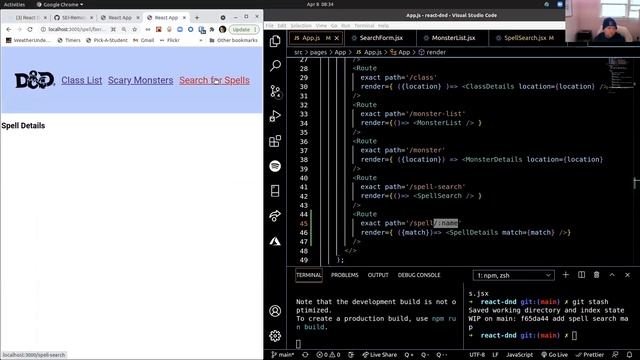Add a new terminal with plus icon

(566, 275)
